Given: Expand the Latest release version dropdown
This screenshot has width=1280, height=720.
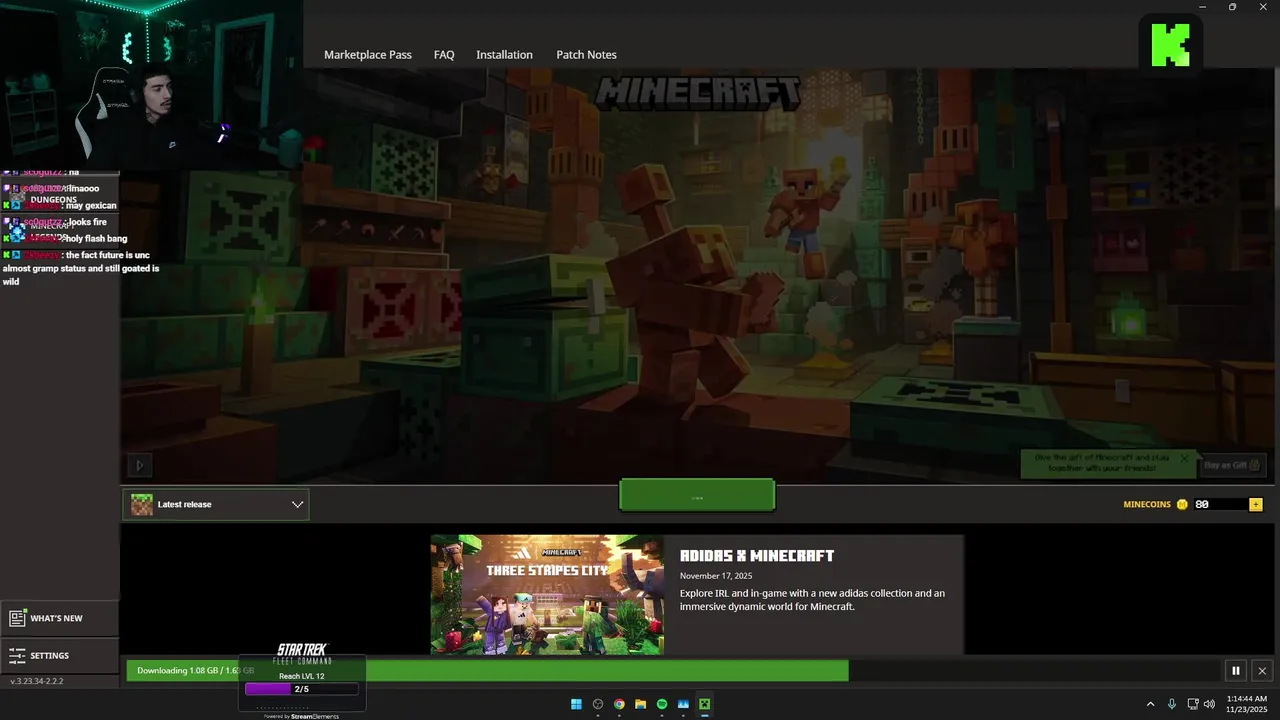Looking at the screenshot, I should [x=216, y=505].
